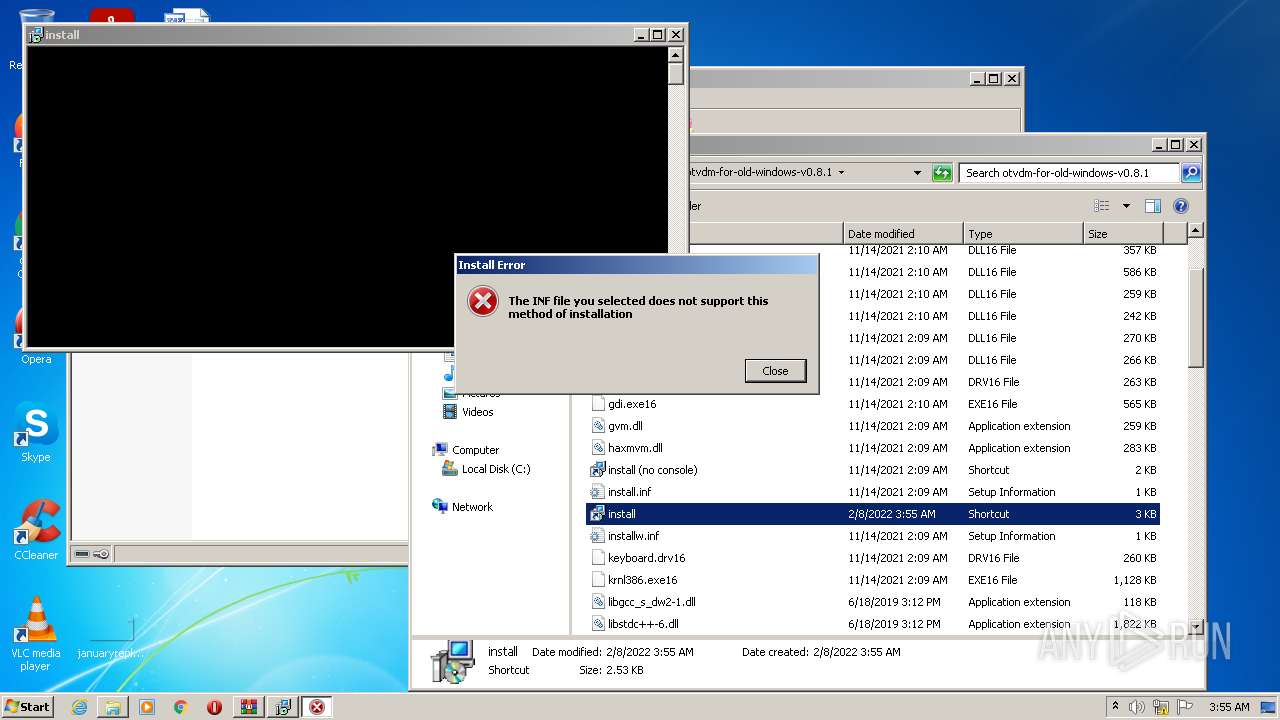Select the gdi.exe16 file
1280x720 pixels.
pos(632,404)
